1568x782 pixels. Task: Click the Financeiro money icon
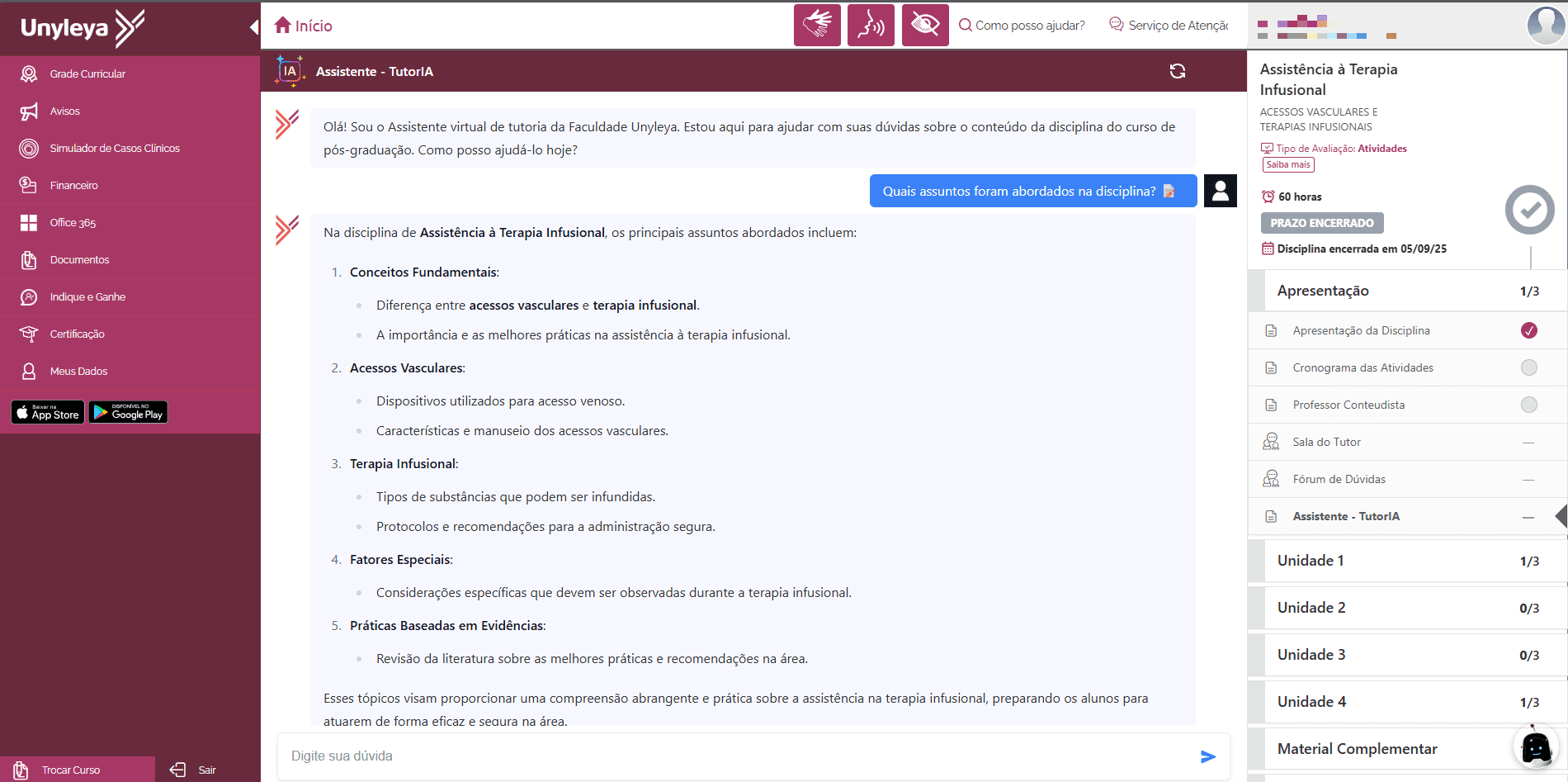pyautogui.click(x=29, y=186)
